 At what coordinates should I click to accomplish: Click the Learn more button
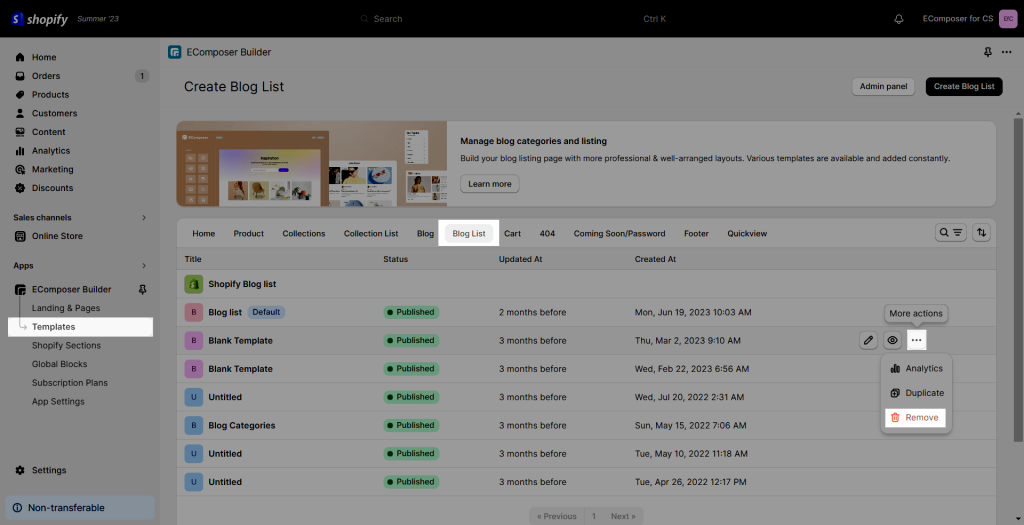(490, 183)
